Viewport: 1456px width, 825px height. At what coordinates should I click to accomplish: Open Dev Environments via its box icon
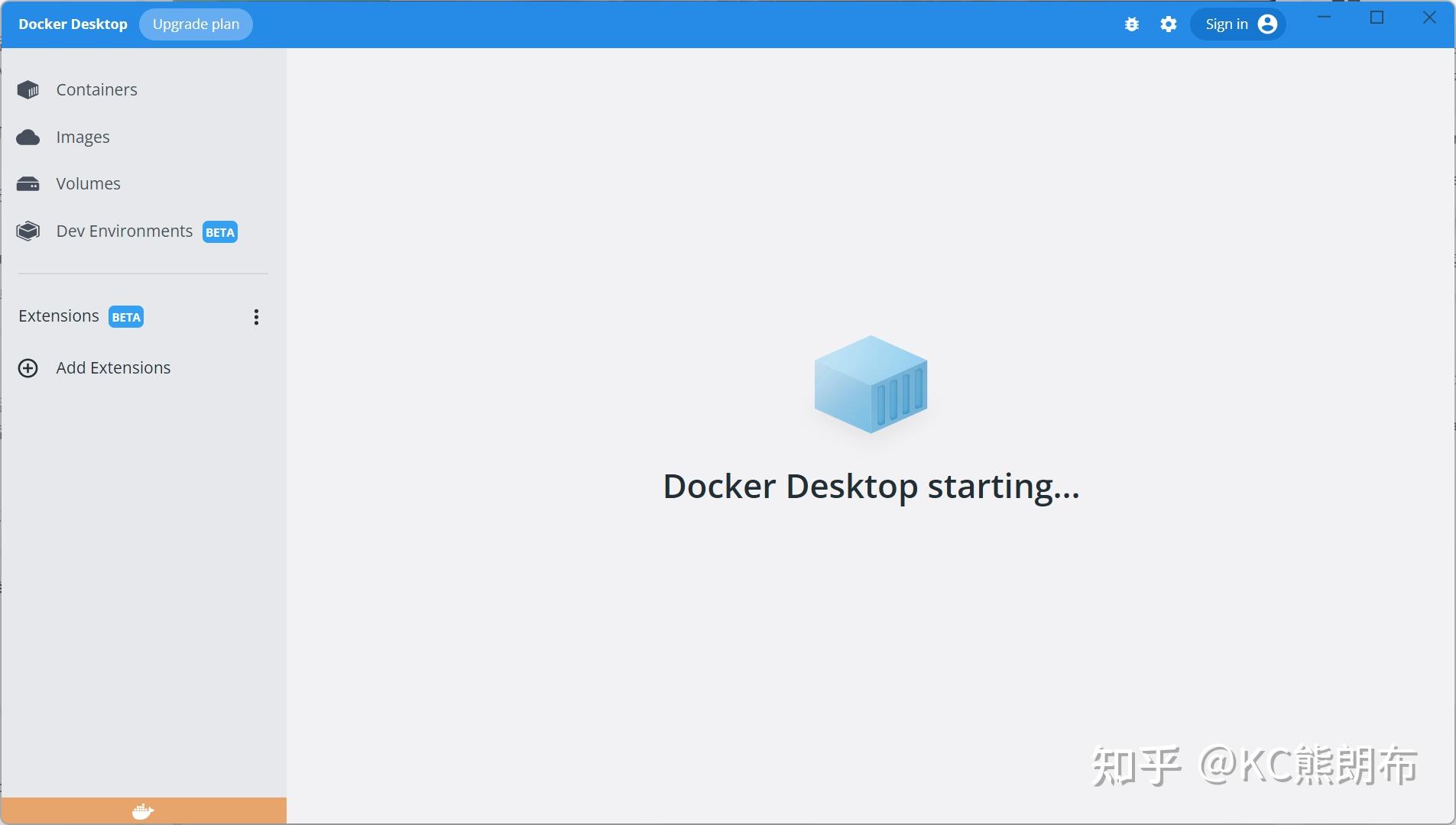(28, 230)
